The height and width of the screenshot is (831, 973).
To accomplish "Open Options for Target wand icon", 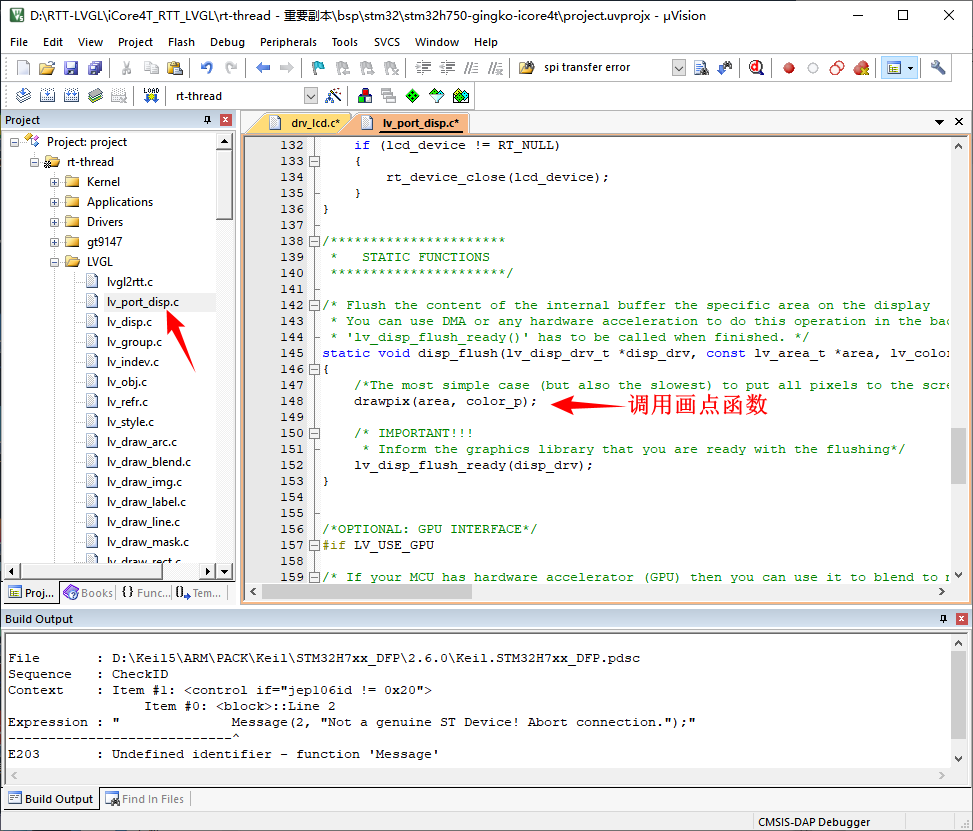I will tap(334, 96).
